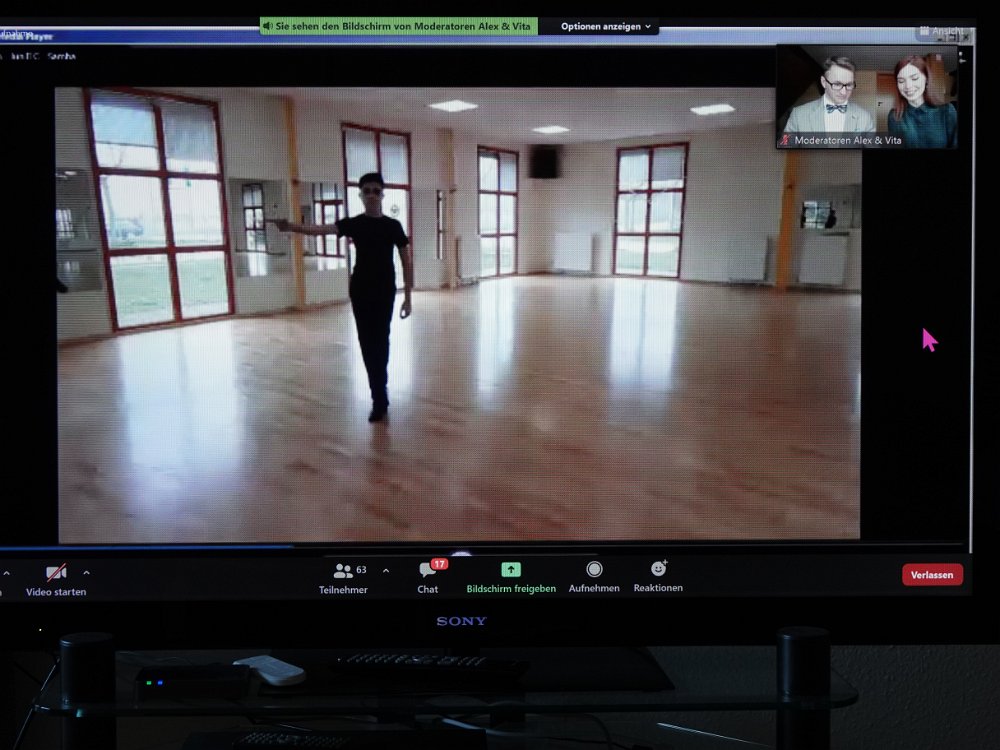Click the 63 participant count
The height and width of the screenshot is (750, 1000).
point(362,570)
